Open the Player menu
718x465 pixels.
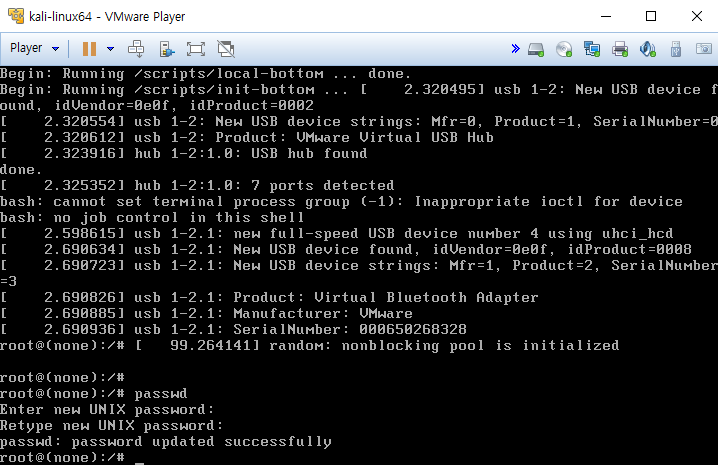pos(26,48)
